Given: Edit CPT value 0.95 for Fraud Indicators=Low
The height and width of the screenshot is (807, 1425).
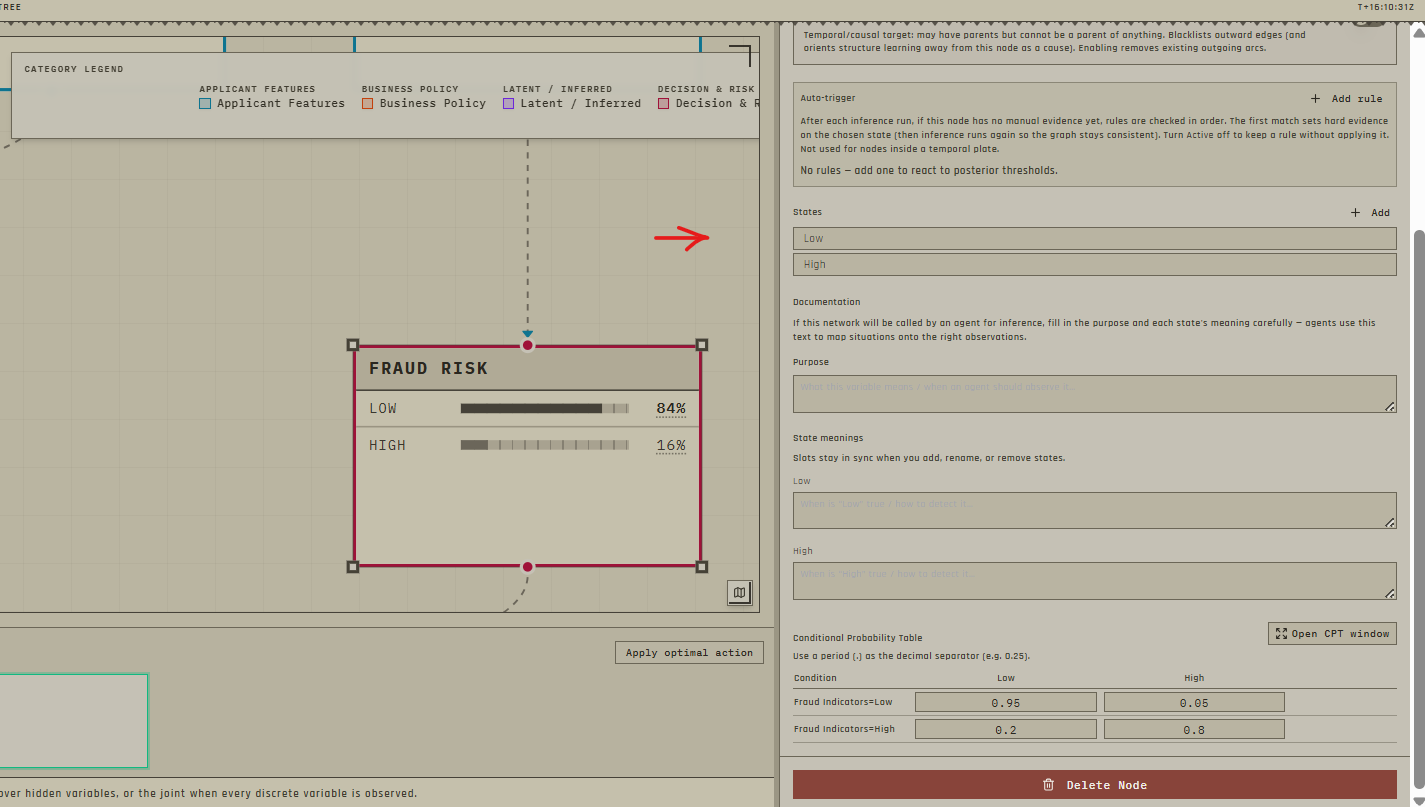Looking at the screenshot, I should (x=1006, y=702).
